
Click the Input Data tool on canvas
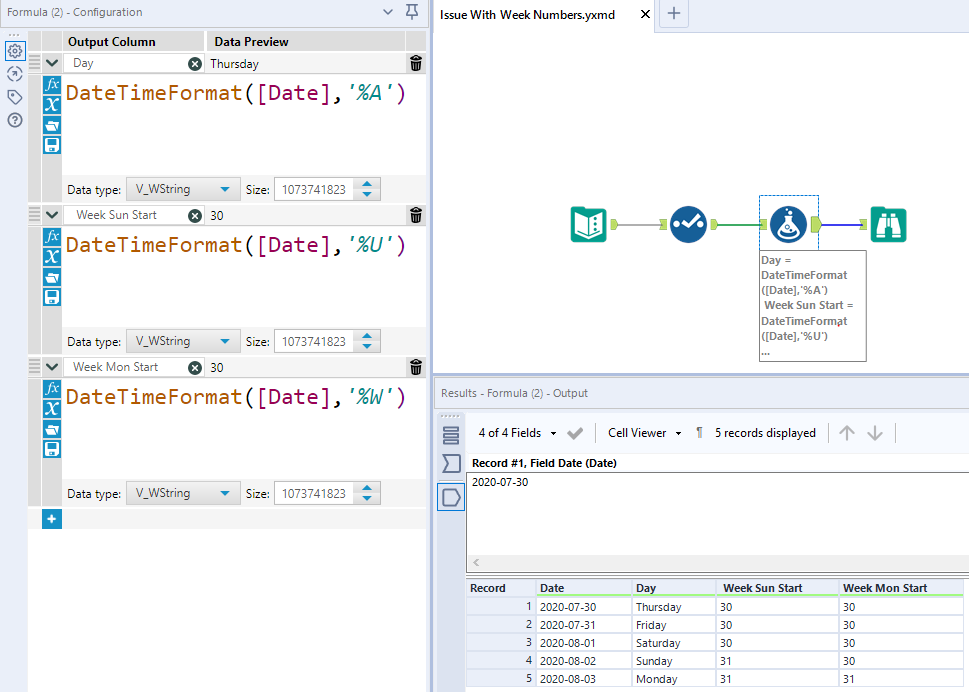pyautogui.click(x=588, y=224)
